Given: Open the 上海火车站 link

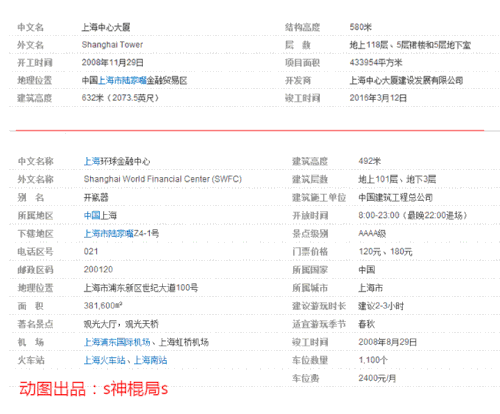Looking at the screenshot, I should point(105,360).
